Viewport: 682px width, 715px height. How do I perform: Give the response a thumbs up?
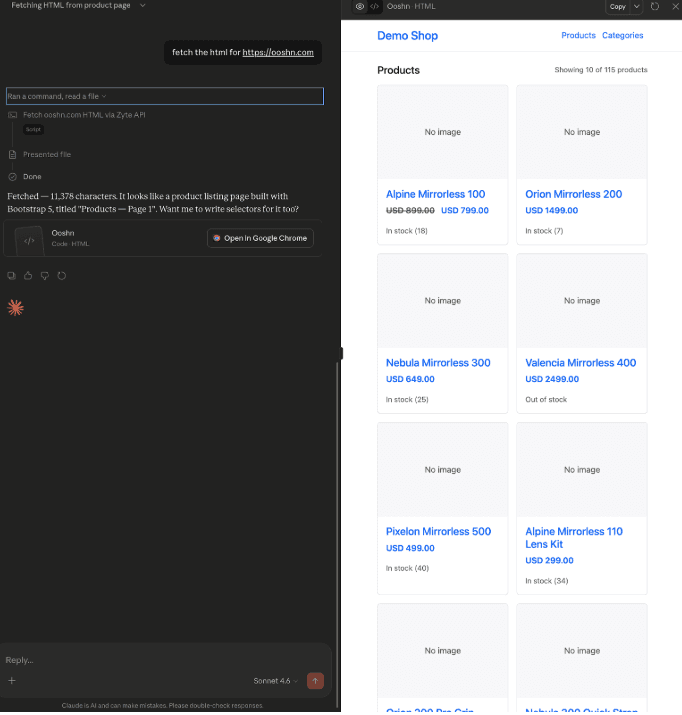(28, 275)
